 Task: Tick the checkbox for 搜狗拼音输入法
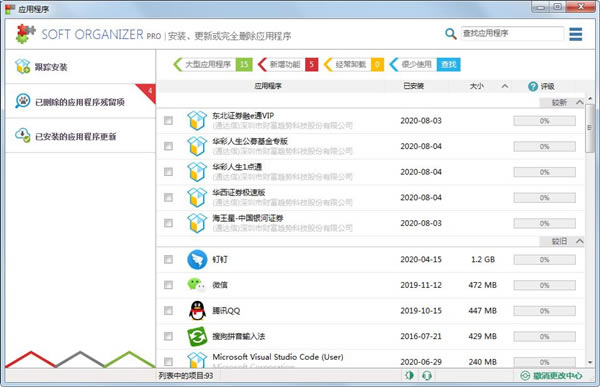[x=168, y=336]
